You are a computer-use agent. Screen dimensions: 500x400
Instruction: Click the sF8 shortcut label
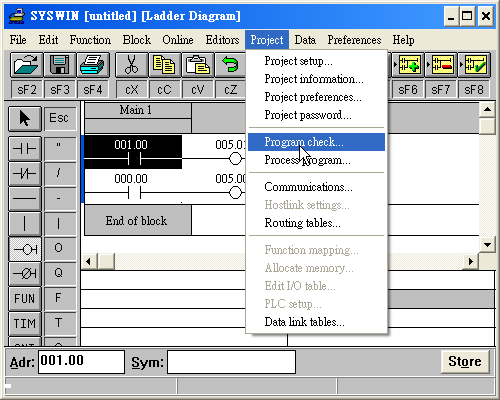tap(474, 90)
